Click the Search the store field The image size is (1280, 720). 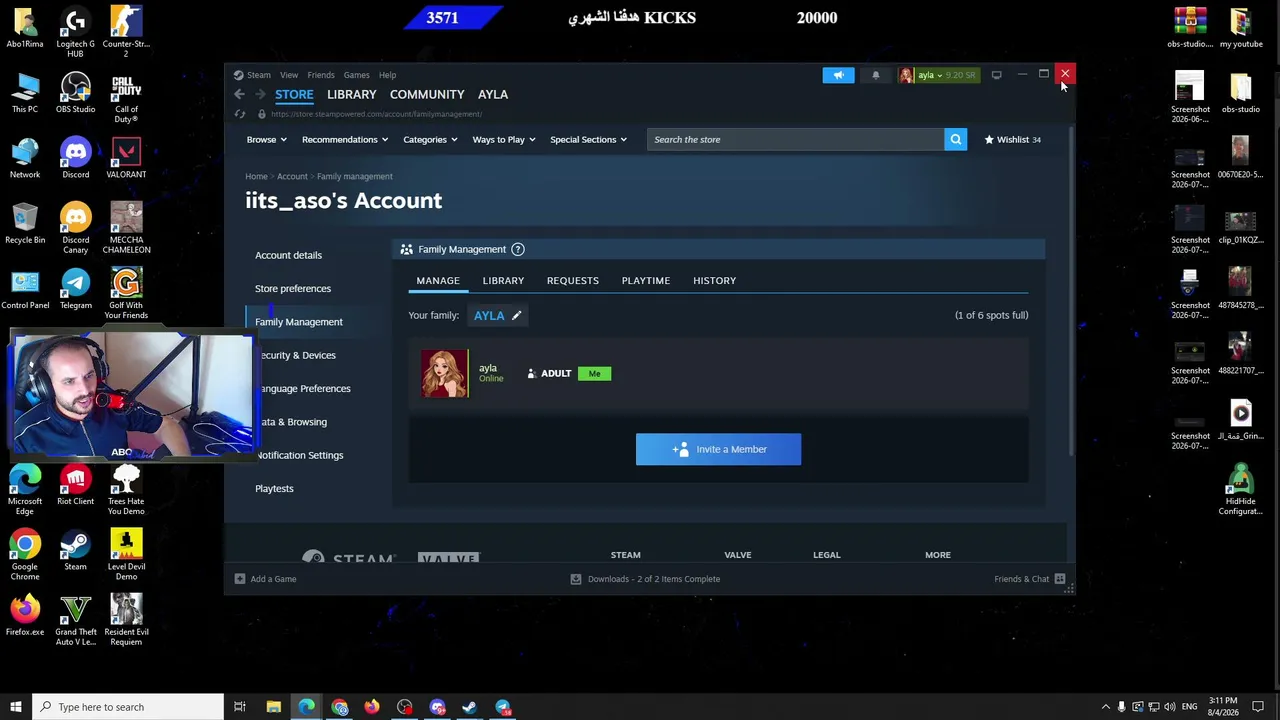pyautogui.click(x=795, y=139)
